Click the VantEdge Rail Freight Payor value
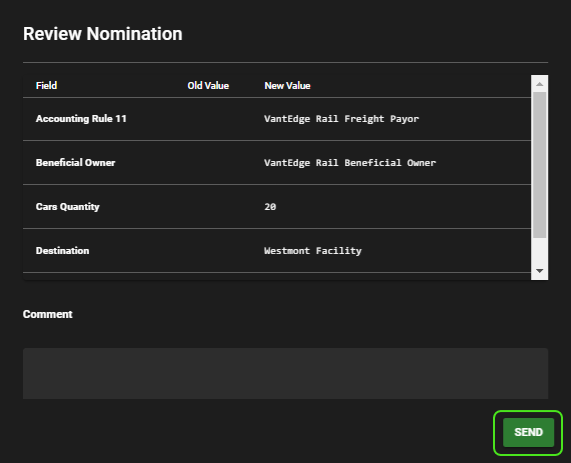Screen dimensions: 571x463 [341, 119]
